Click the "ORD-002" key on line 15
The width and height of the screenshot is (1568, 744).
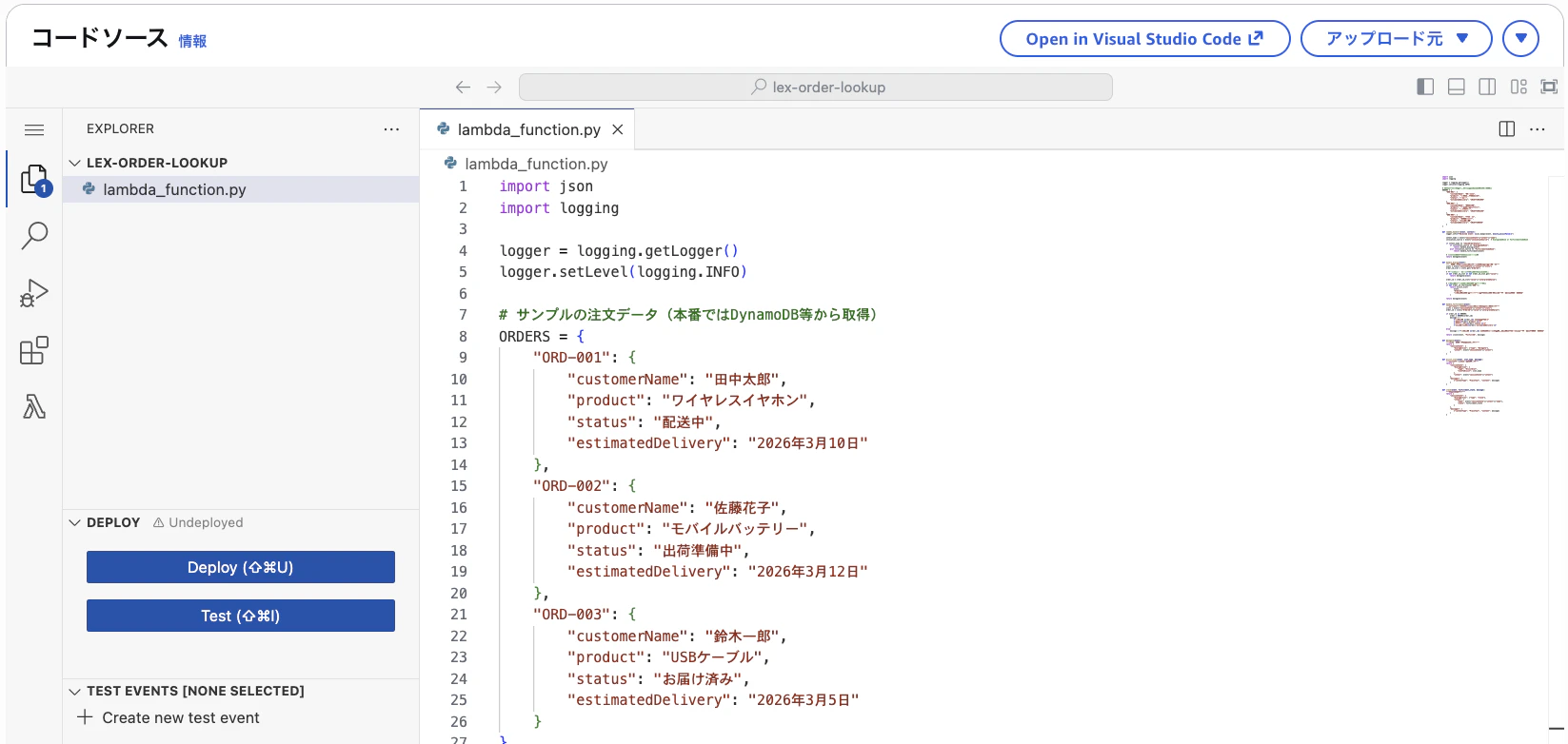(x=571, y=486)
